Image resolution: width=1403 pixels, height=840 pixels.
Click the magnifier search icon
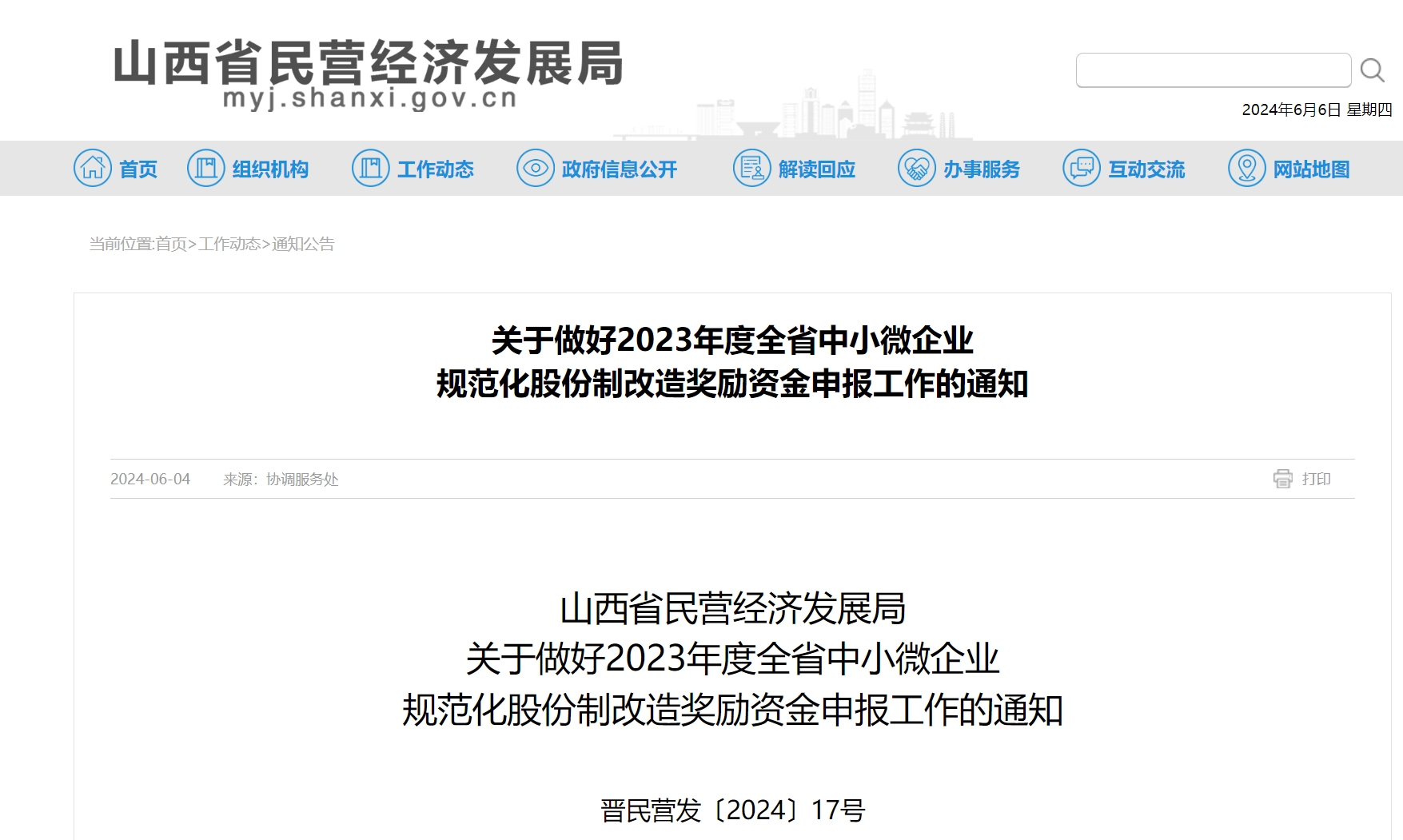pyautogui.click(x=1373, y=70)
